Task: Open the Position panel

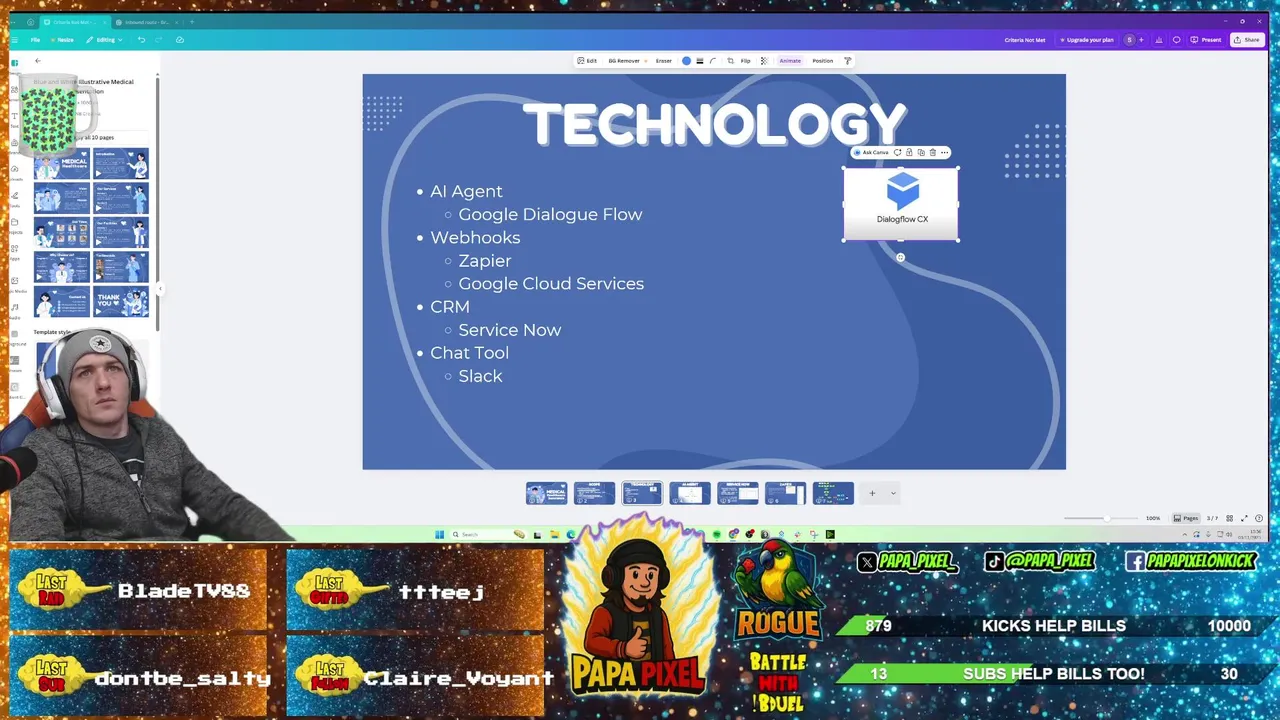Action: coord(822,61)
